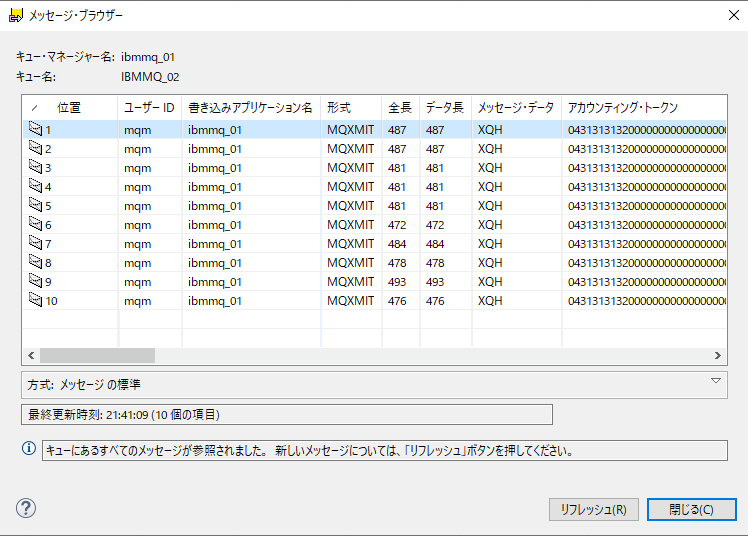
Task: Click the 最終更新時刻: 21:41:09 status field
Action: pyautogui.click(x=287, y=414)
